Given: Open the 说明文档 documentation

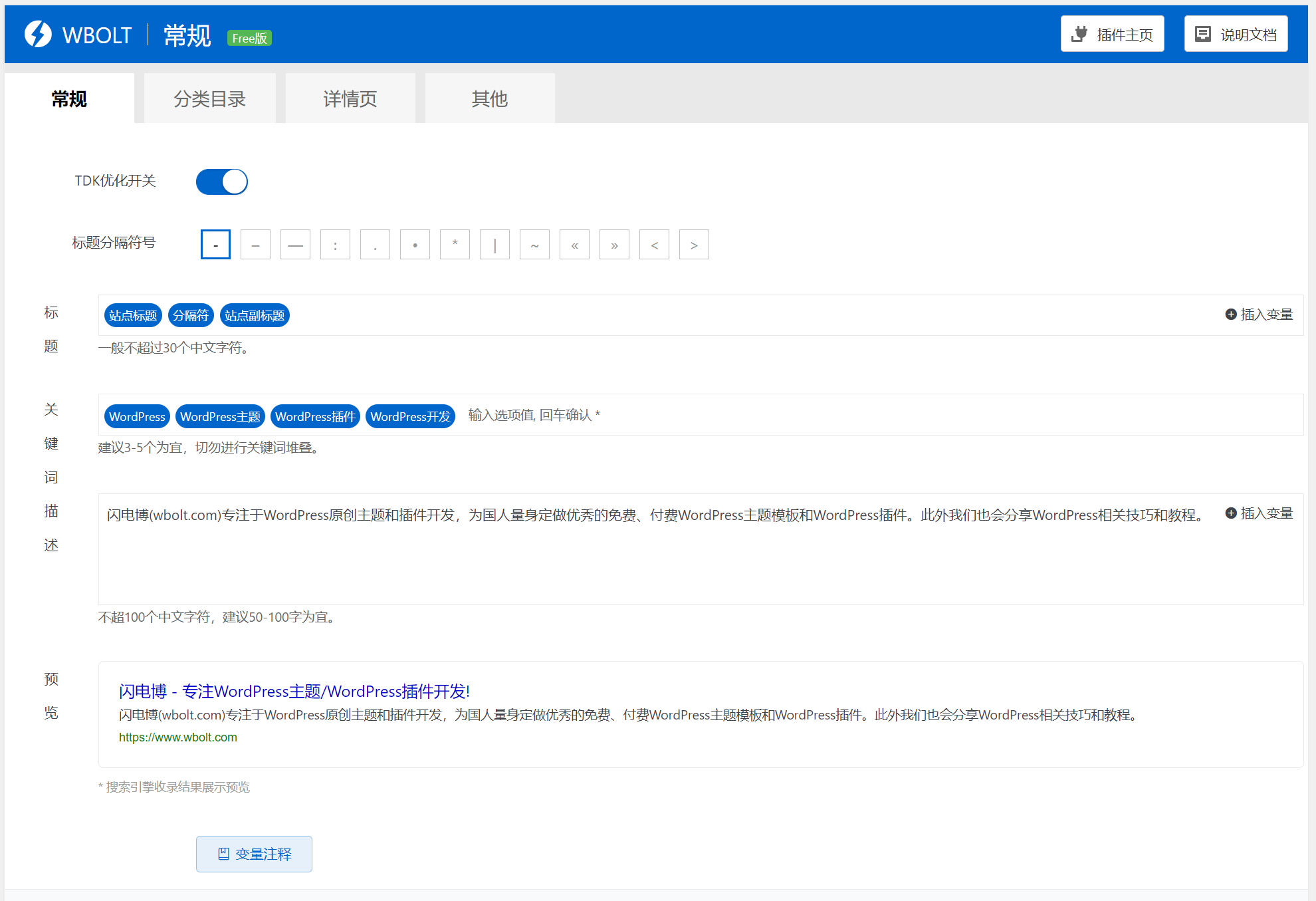Looking at the screenshot, I should pyautogui.click(x=1235, y=33).
